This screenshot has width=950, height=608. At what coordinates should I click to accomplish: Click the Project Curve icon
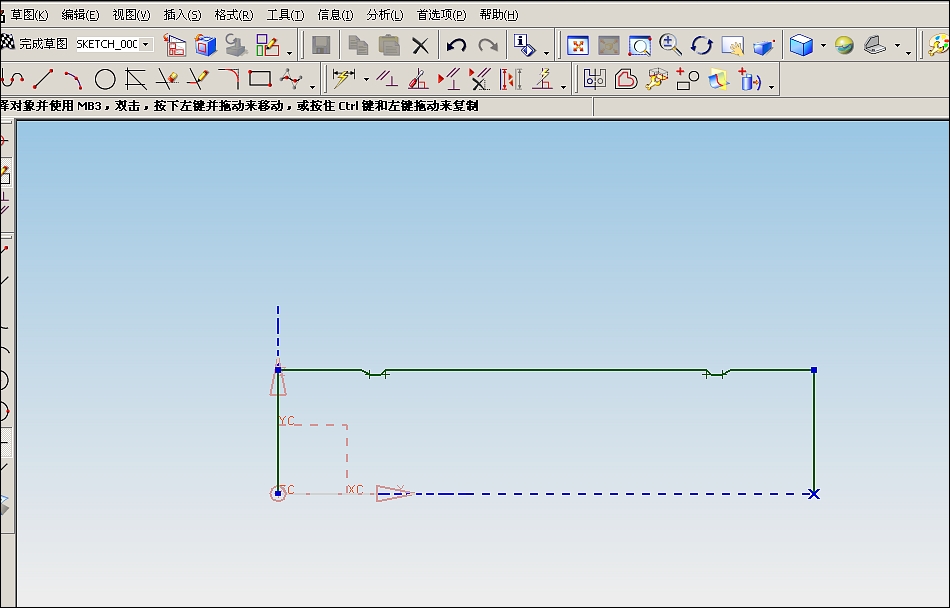750,79
